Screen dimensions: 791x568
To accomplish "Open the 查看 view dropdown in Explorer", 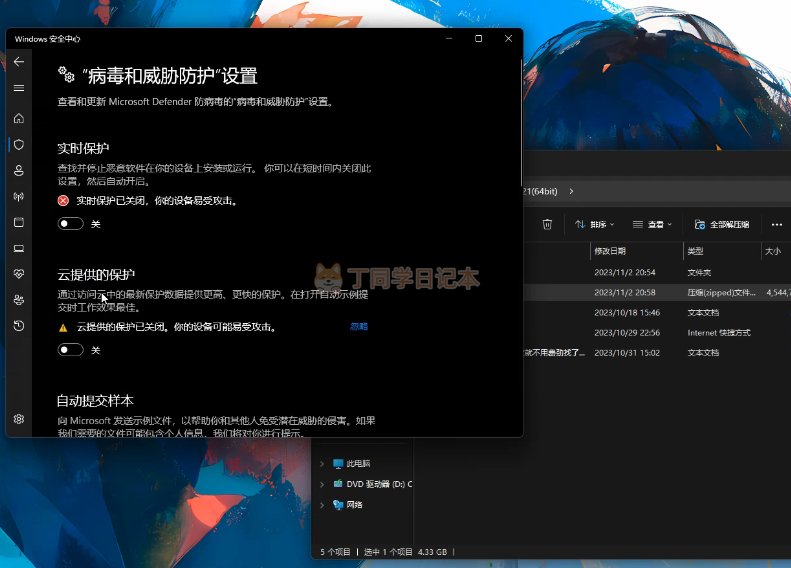I will (652, 224).
